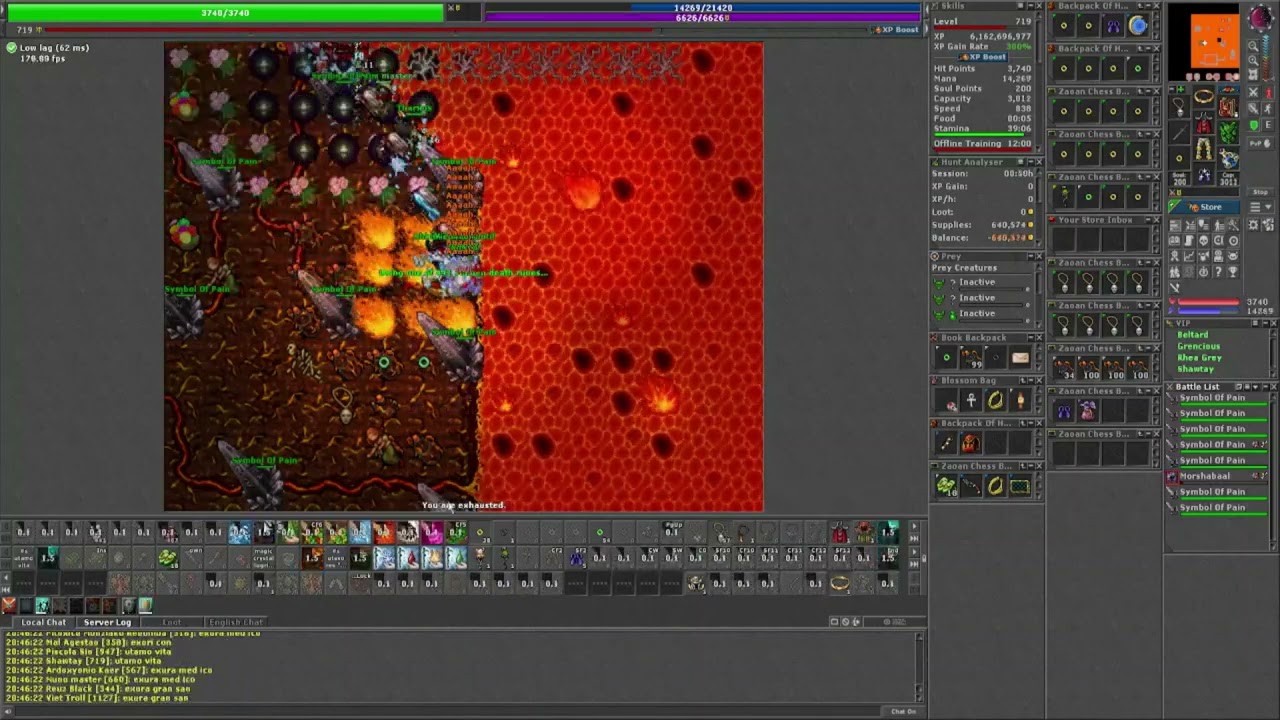Image resolution: width=1280 pixels, height=720 pixels.
Task: Toggle the Chat On button
Action: coord(903,711)
